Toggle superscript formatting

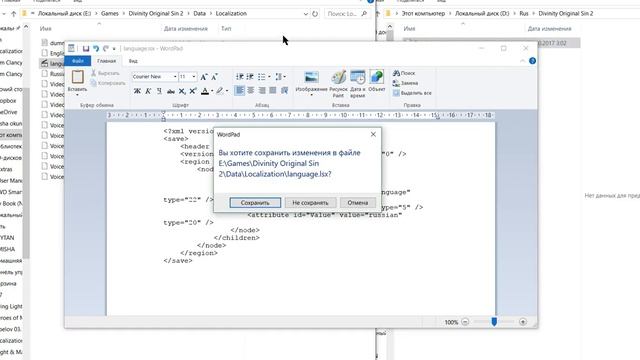tap(193, 91)
